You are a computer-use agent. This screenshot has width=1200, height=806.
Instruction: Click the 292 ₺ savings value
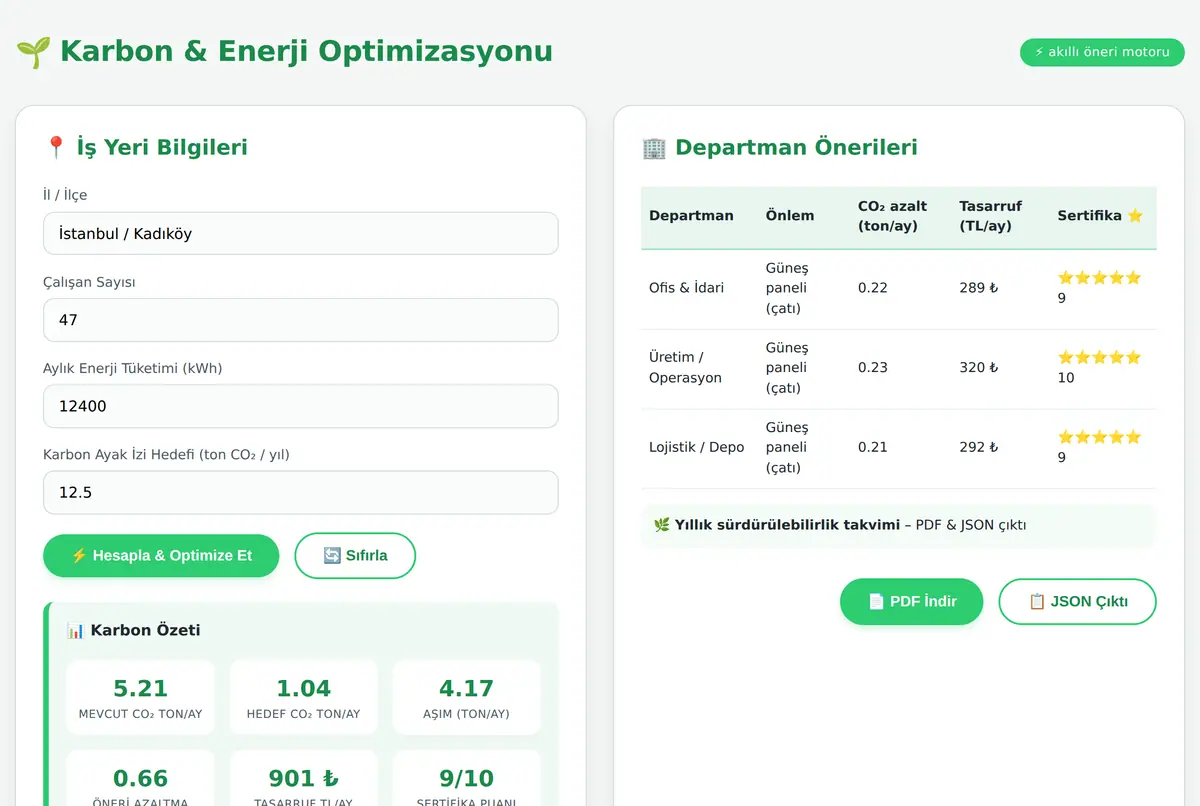(x=979, y=447)
